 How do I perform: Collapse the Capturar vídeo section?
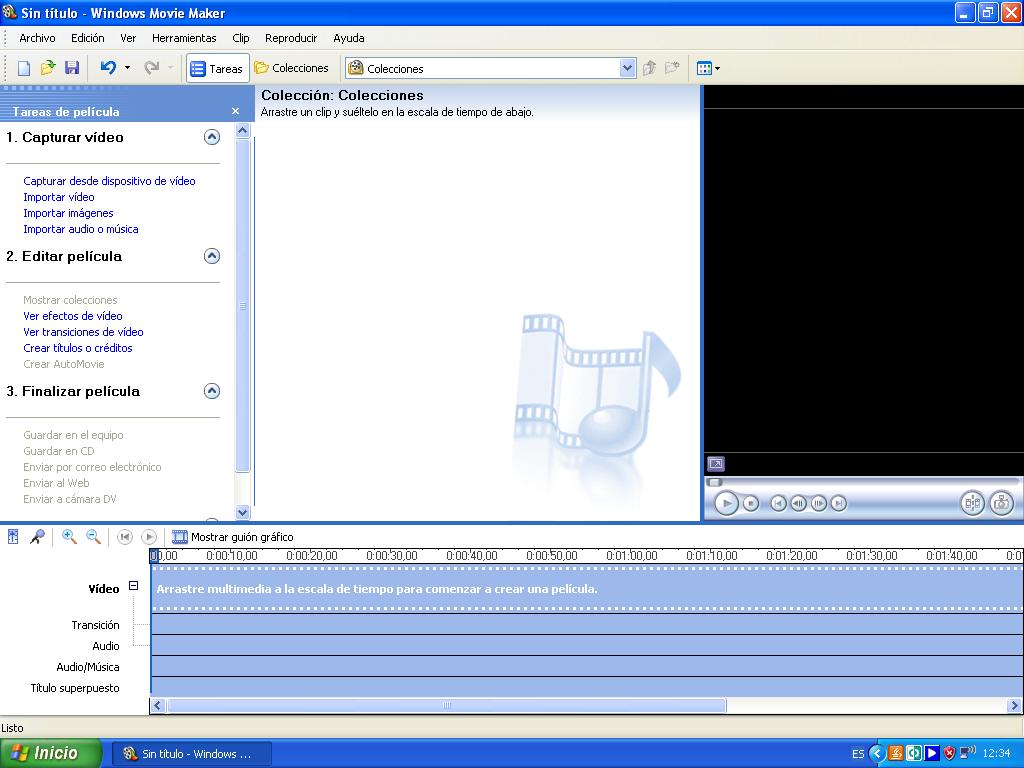212,137
